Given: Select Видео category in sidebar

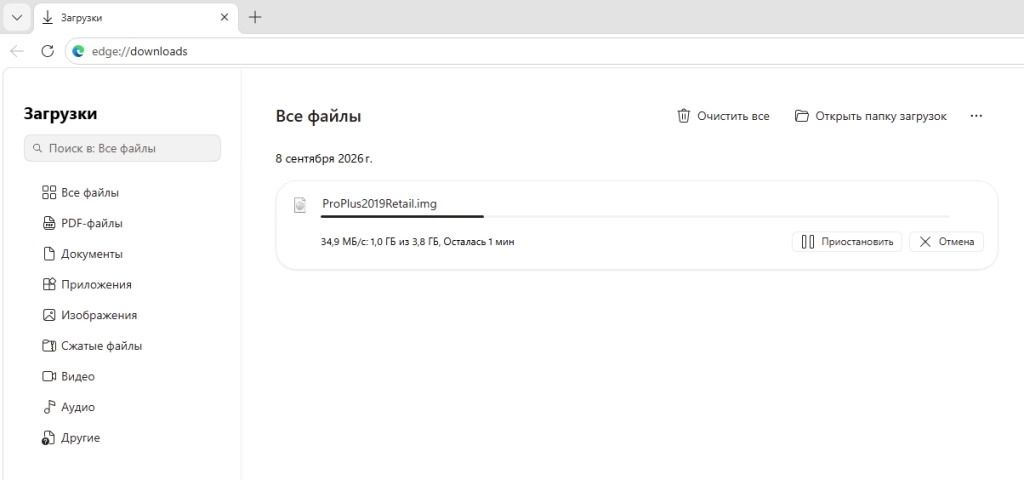Looking at the screenshot, I should pos(68,376).
